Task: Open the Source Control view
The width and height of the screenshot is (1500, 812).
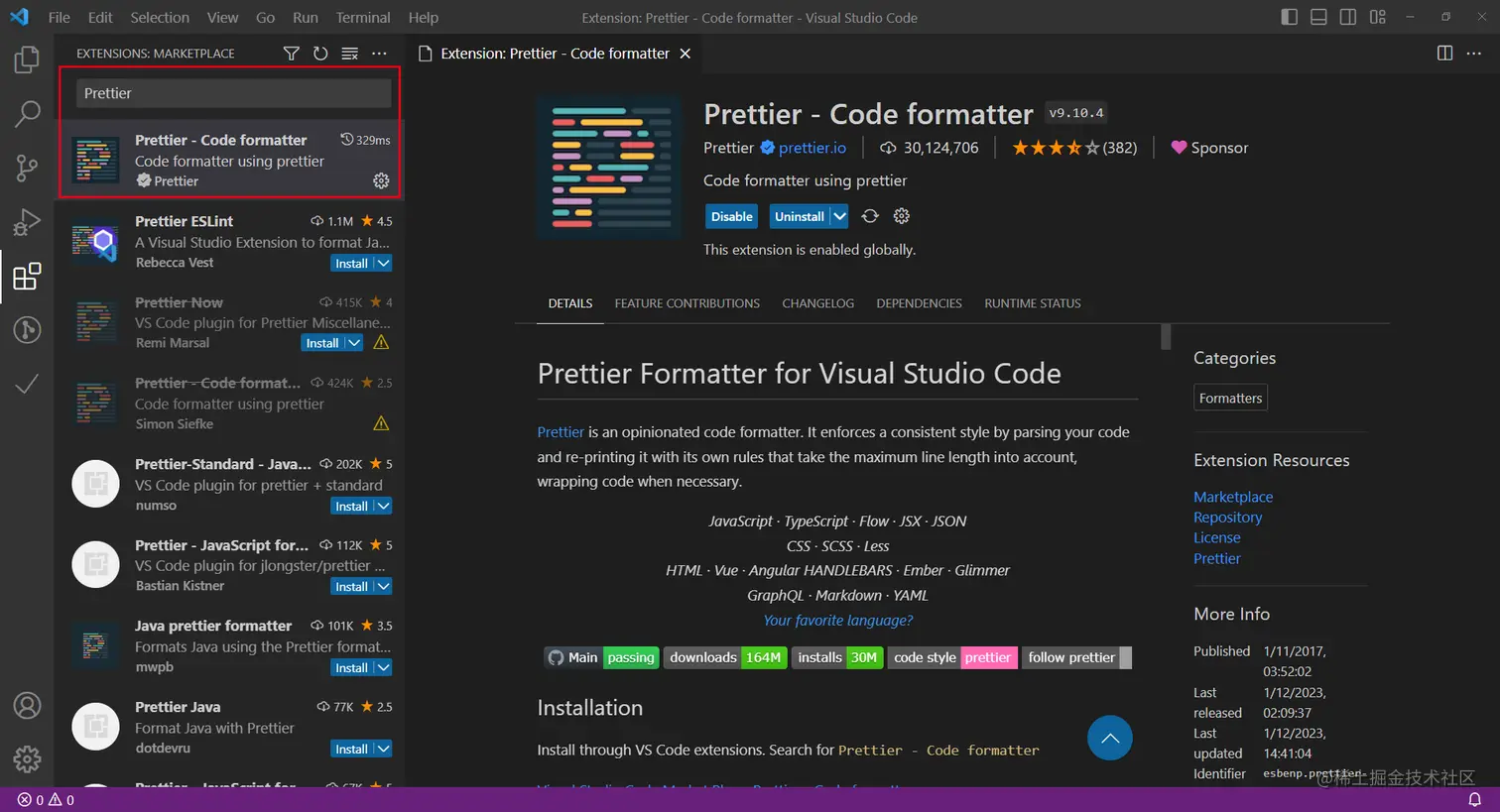Action: (27, 169)
